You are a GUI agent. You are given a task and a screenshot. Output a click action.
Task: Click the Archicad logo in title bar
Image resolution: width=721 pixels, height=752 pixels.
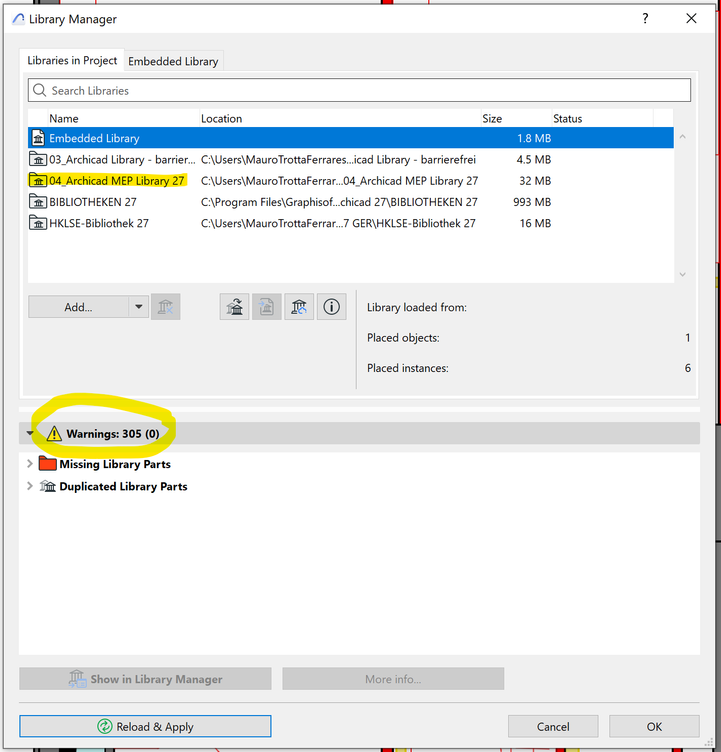[x=18, y=19]
